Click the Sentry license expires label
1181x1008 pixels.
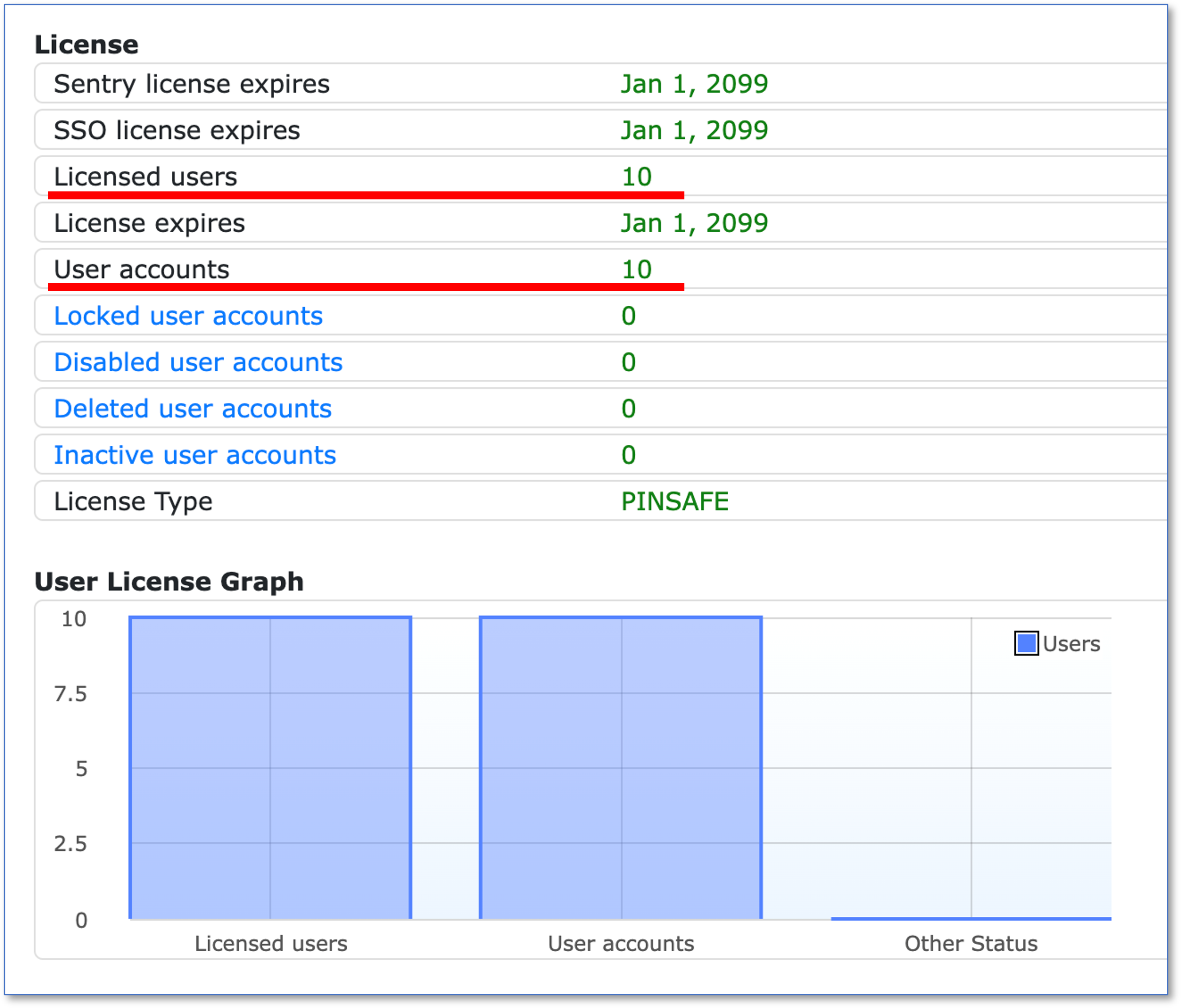[191, 84]
